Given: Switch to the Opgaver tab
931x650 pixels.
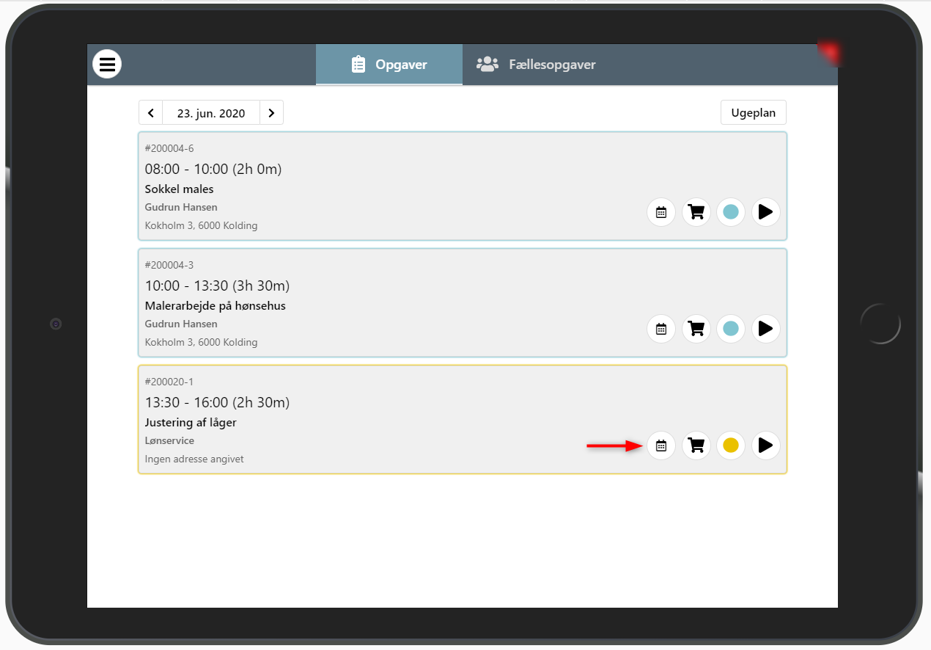Looking at the screenshot, I should (389, 65).
